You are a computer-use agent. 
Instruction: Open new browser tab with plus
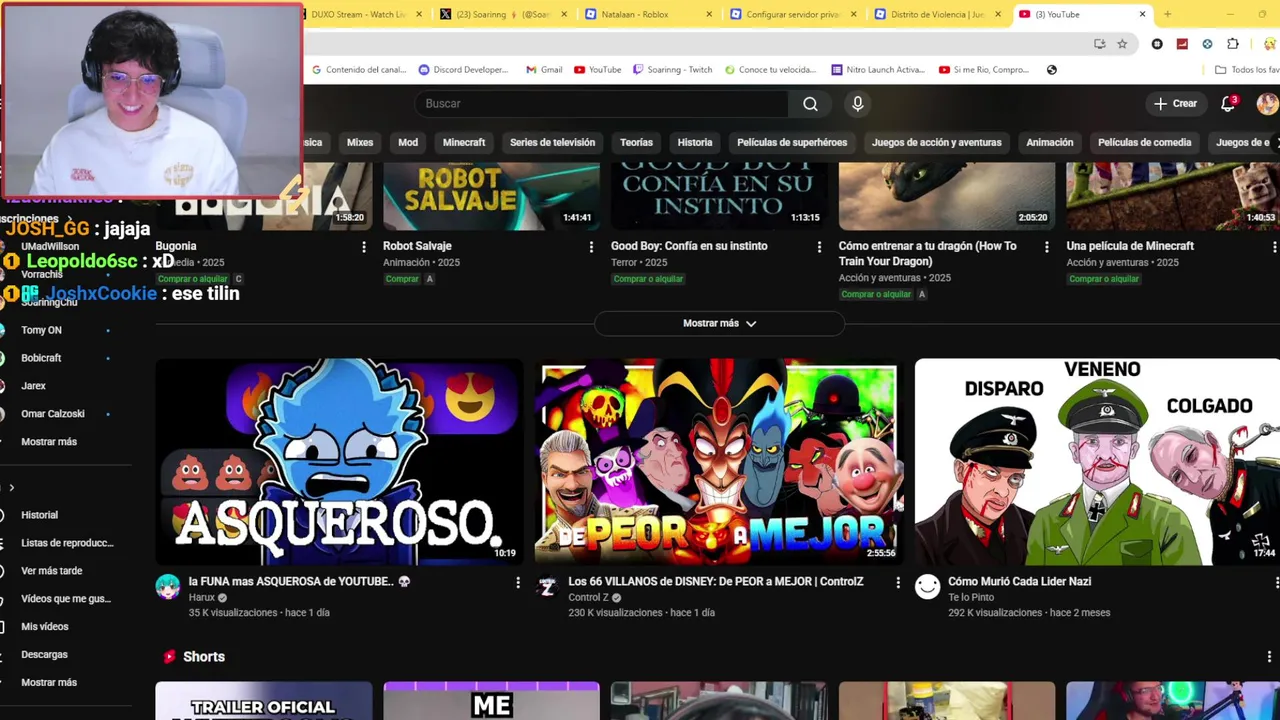(x=1167, y=14)
